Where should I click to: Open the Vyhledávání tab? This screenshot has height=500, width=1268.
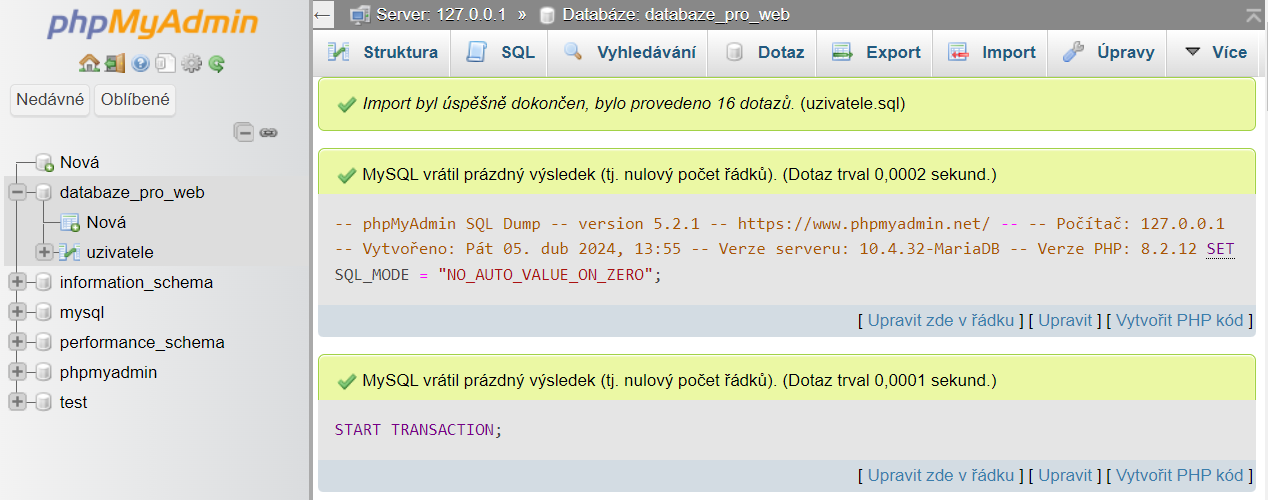click(x=629, y=52)
